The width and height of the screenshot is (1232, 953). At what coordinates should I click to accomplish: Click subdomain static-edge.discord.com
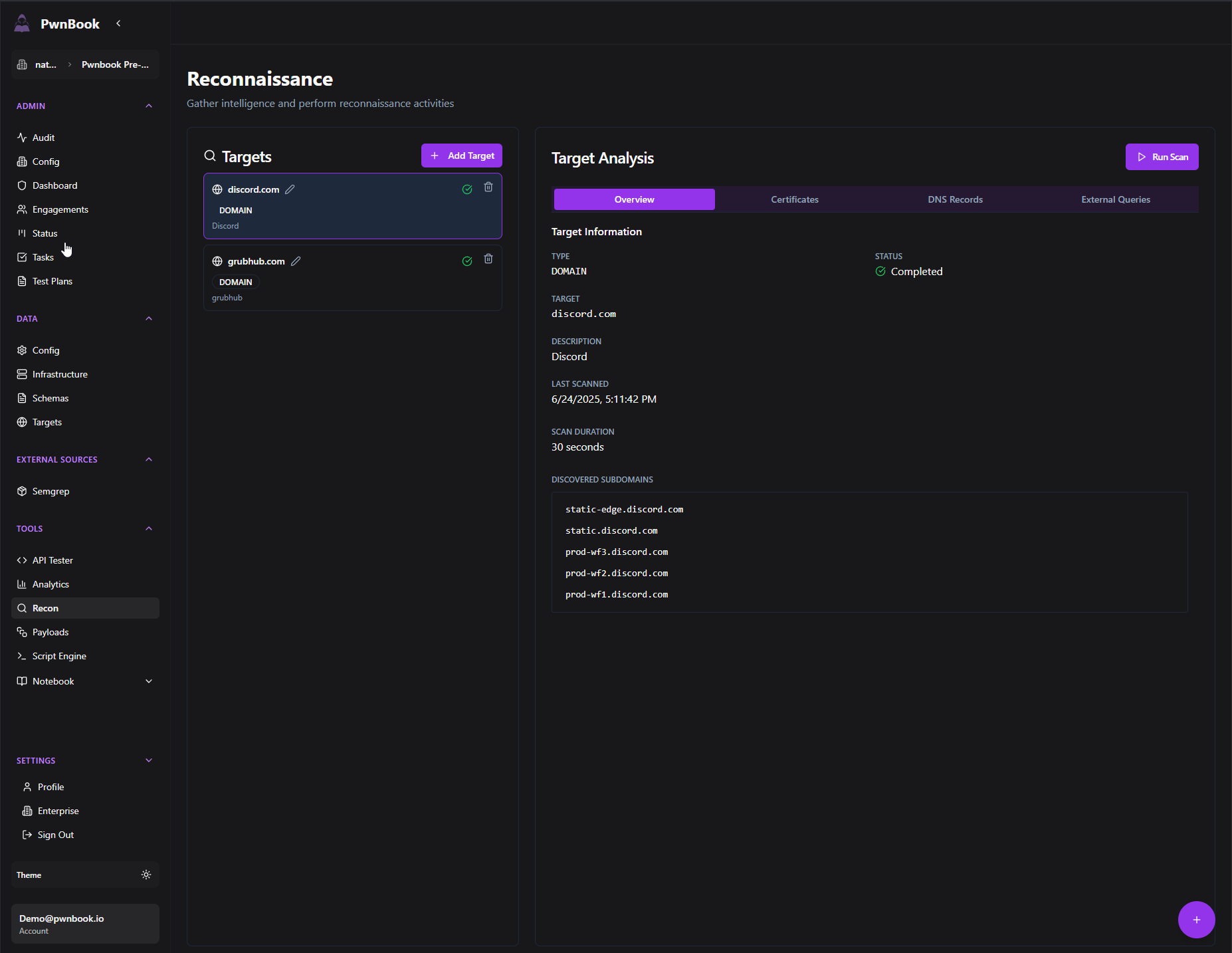[x=624, y=509]
